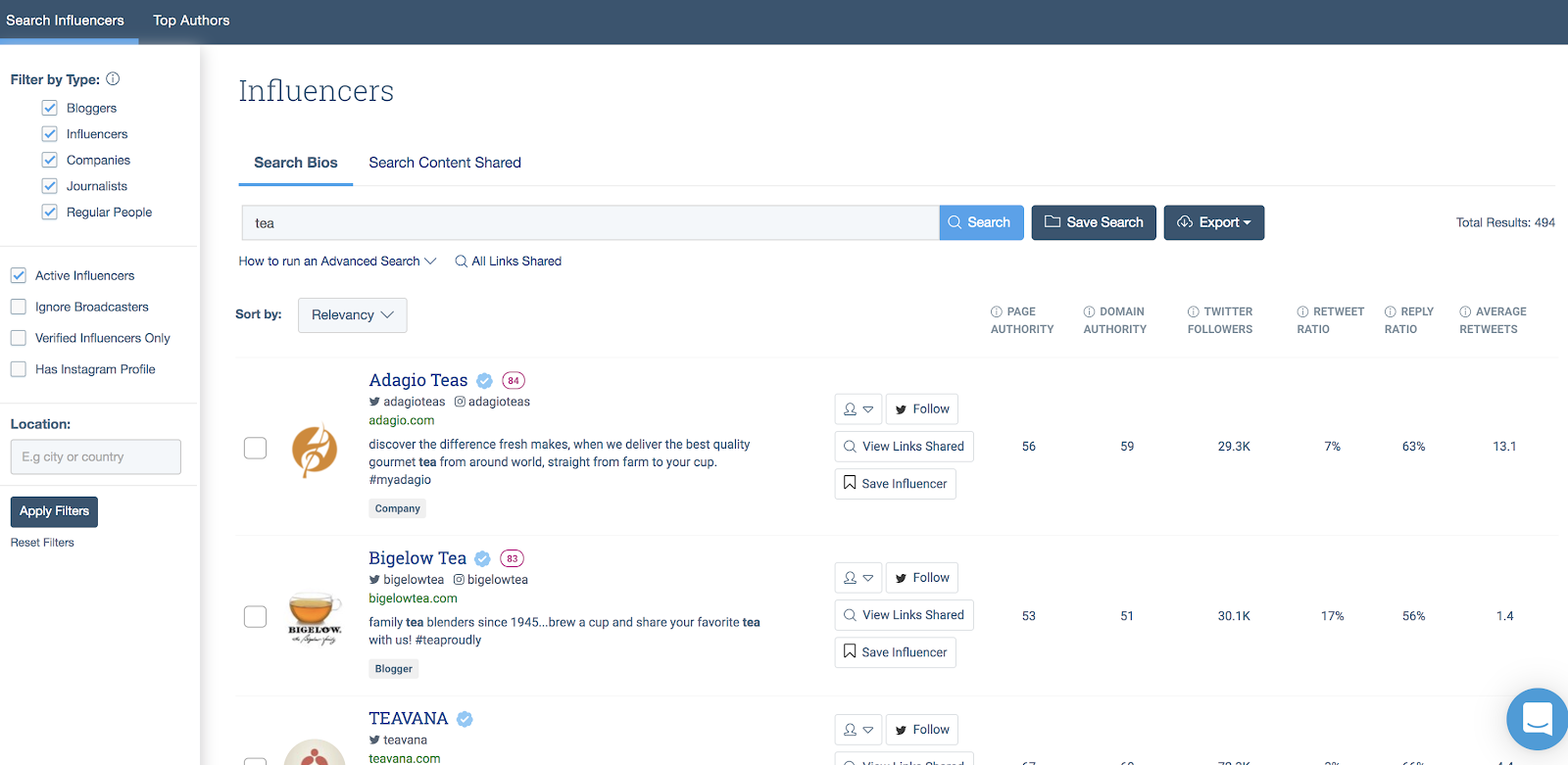This screenshot has width=1568, height=765.
Task: Follow TEAVANA on Twitter
Action: click(x=922, y=730)
